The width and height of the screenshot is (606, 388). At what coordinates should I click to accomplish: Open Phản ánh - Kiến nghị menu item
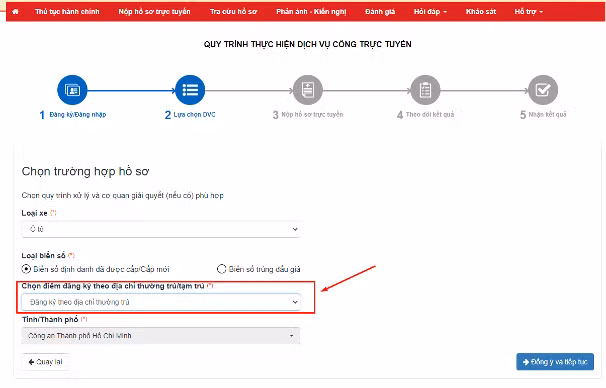(x=311, y=12)
